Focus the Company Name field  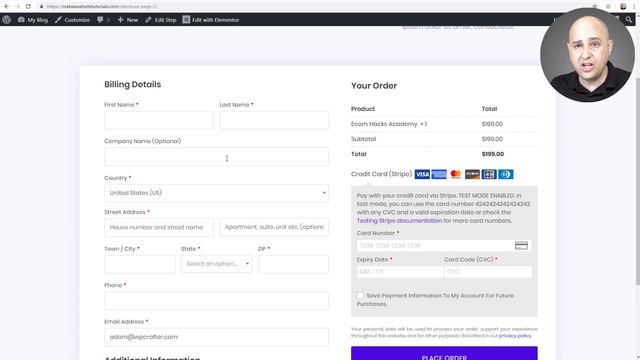216,157
